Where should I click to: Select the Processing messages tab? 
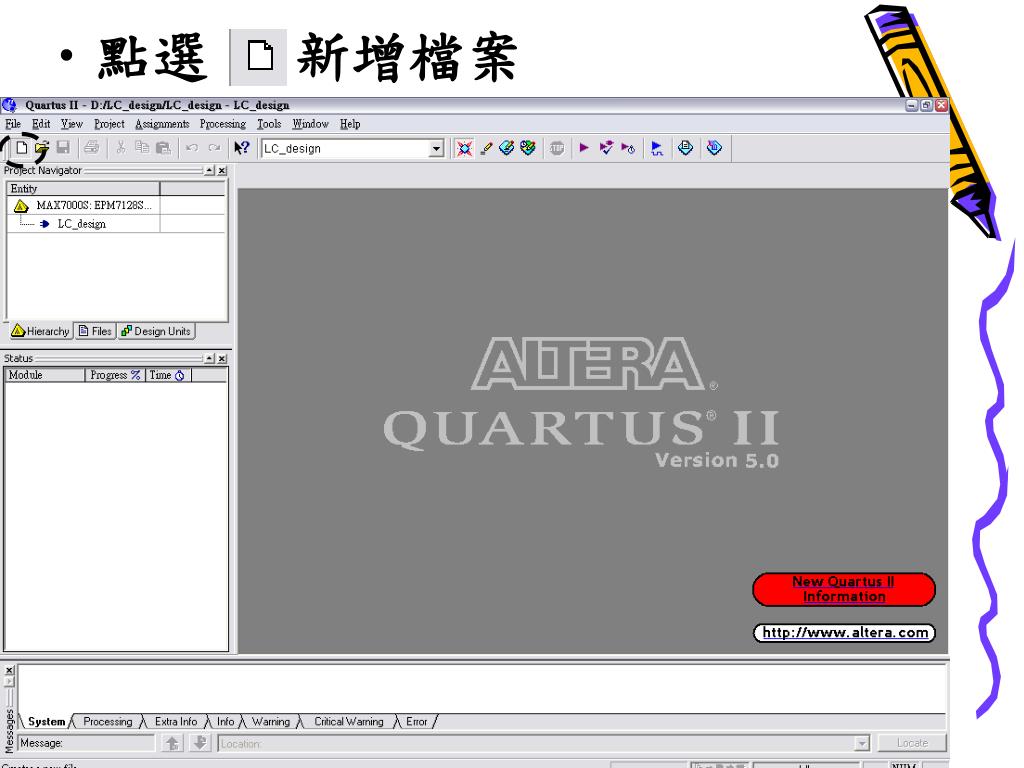click(108, 722)
